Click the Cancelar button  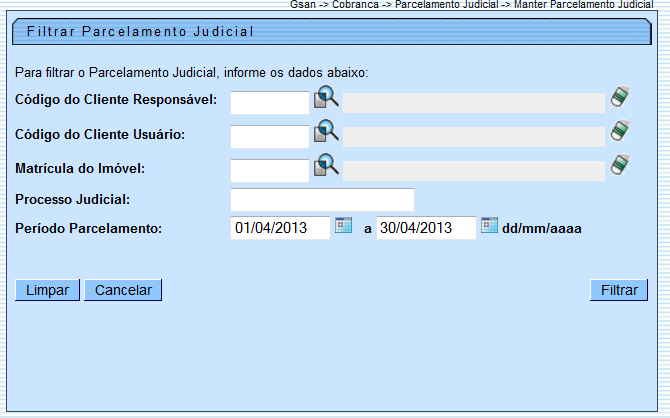coord(123,290)
